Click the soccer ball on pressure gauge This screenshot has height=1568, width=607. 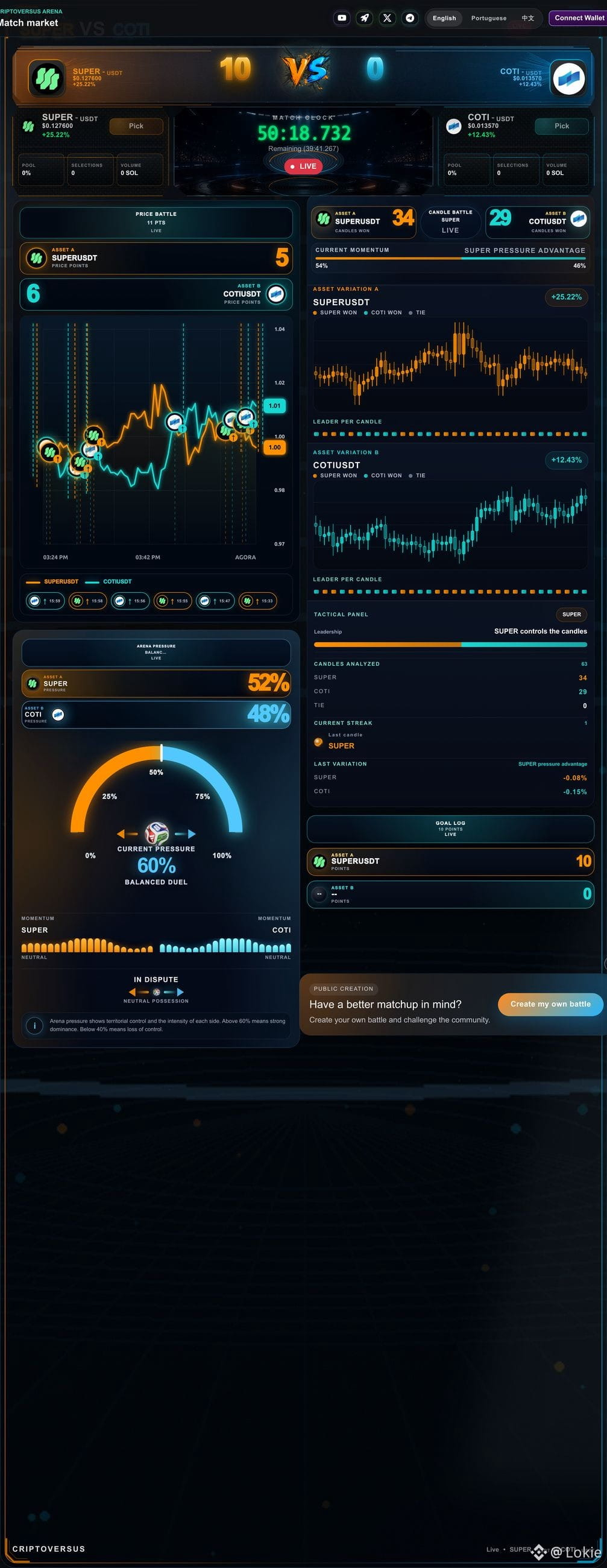[156, 833]
